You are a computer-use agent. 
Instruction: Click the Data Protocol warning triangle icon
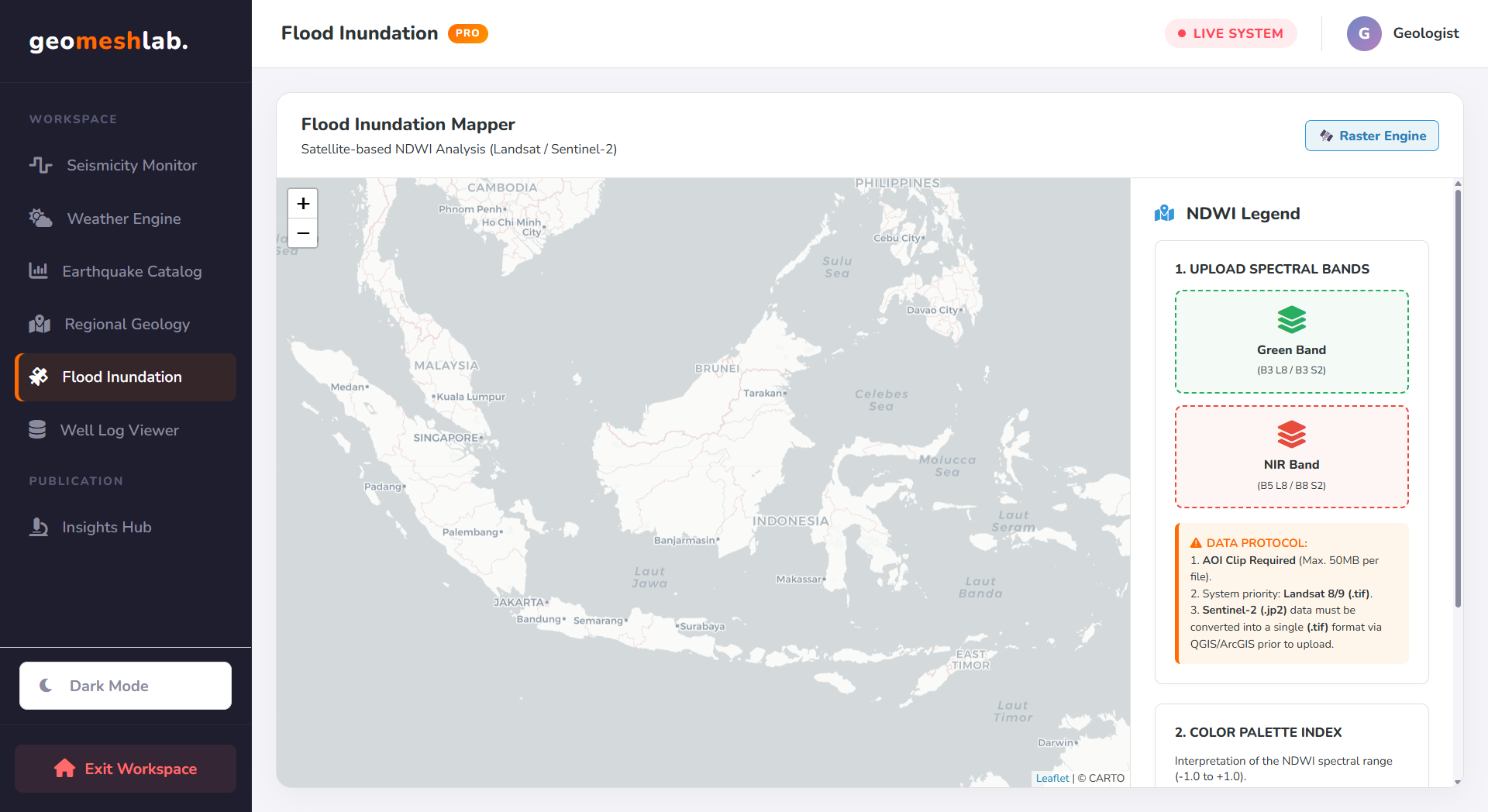coord(1196,543)
